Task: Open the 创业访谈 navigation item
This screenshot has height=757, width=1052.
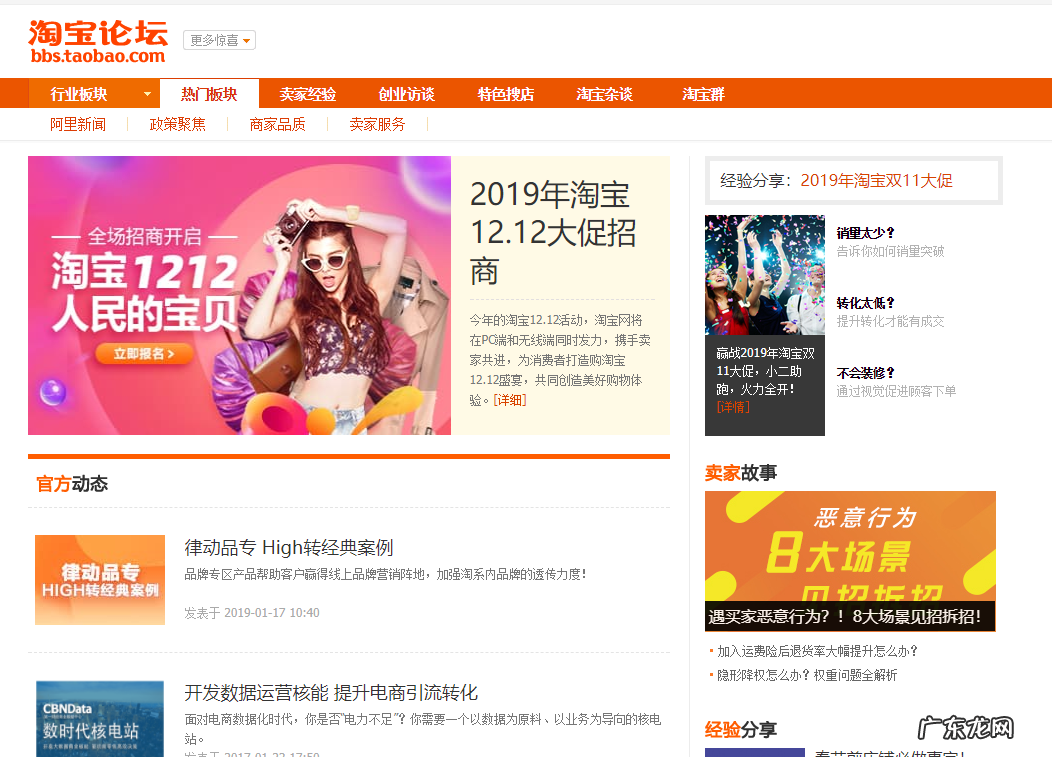Action: point(406,92)
